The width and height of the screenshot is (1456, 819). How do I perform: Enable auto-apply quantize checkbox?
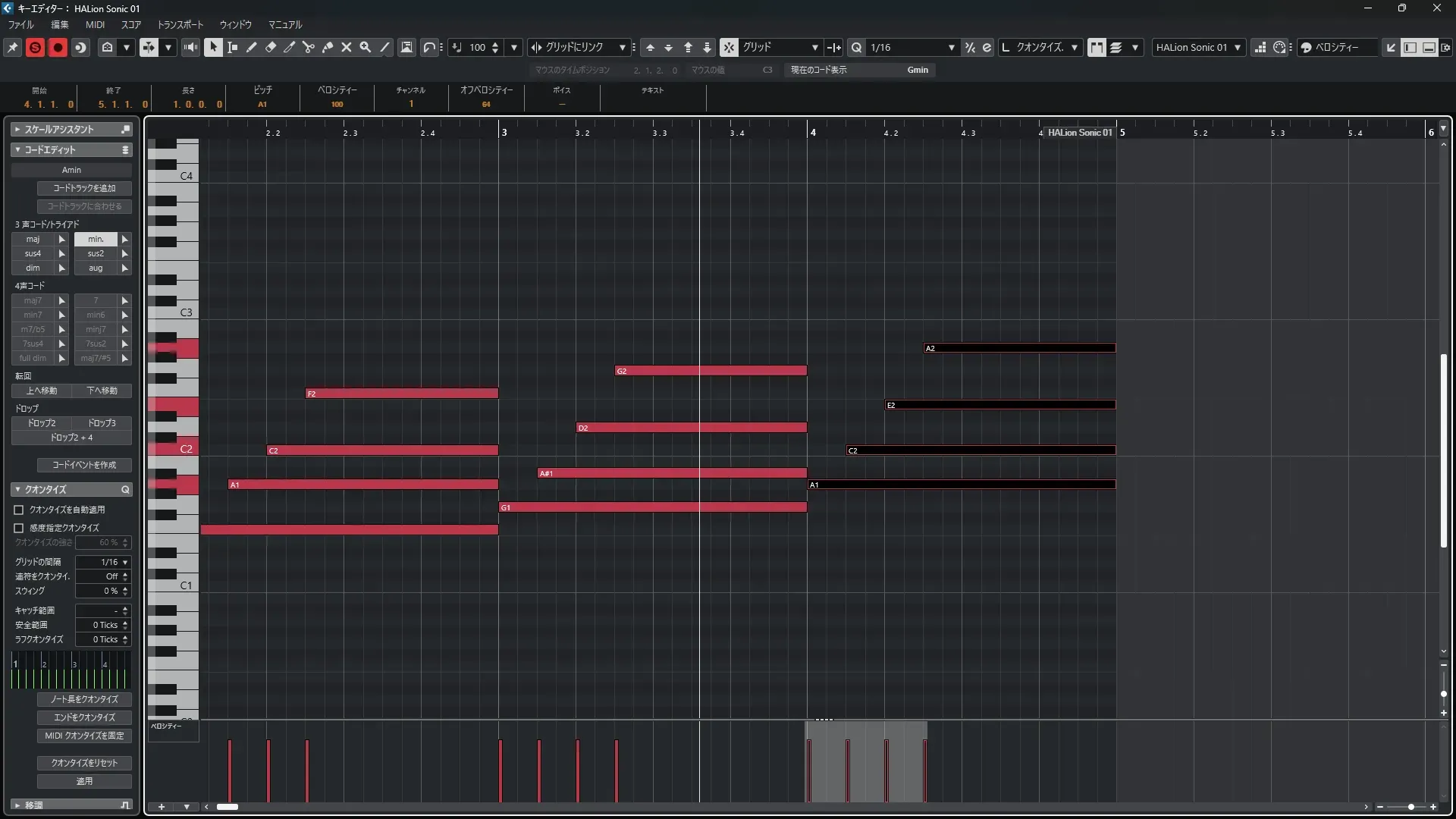tap(19, 510)
